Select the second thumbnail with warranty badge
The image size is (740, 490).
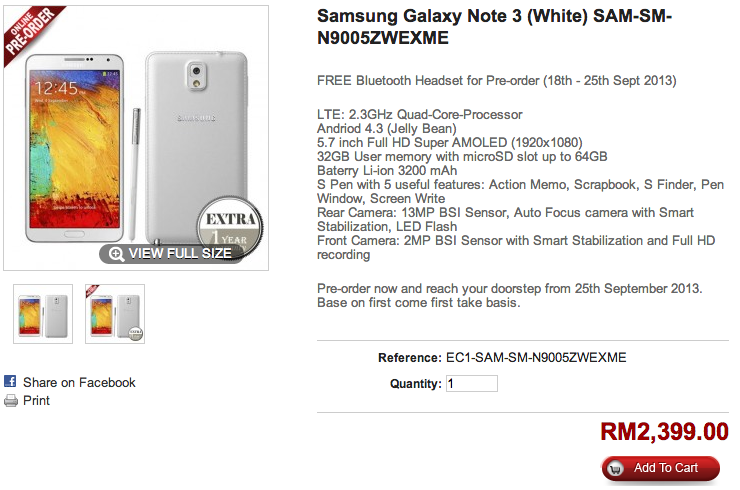pos(115,314)
